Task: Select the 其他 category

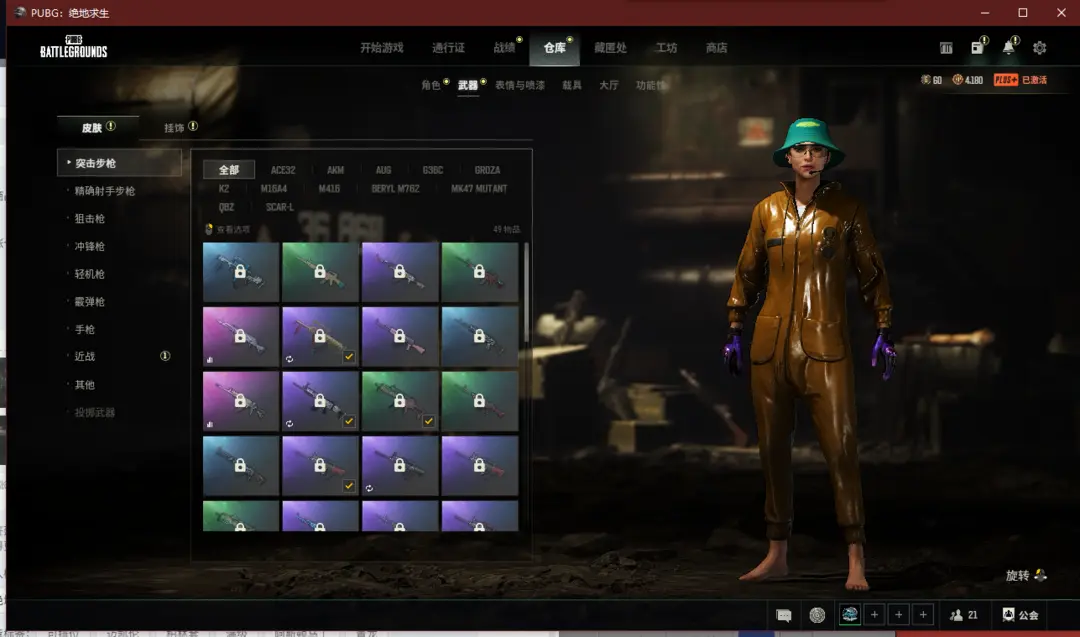Action: point(85,385)
